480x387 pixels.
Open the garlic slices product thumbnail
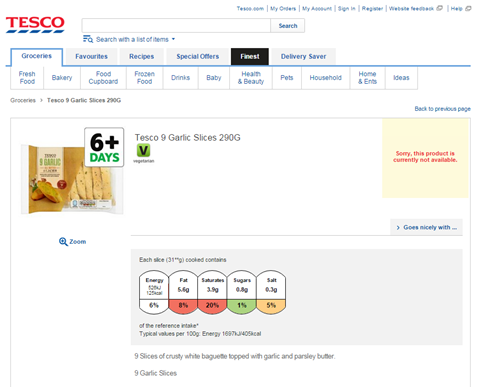coord(72,179)
